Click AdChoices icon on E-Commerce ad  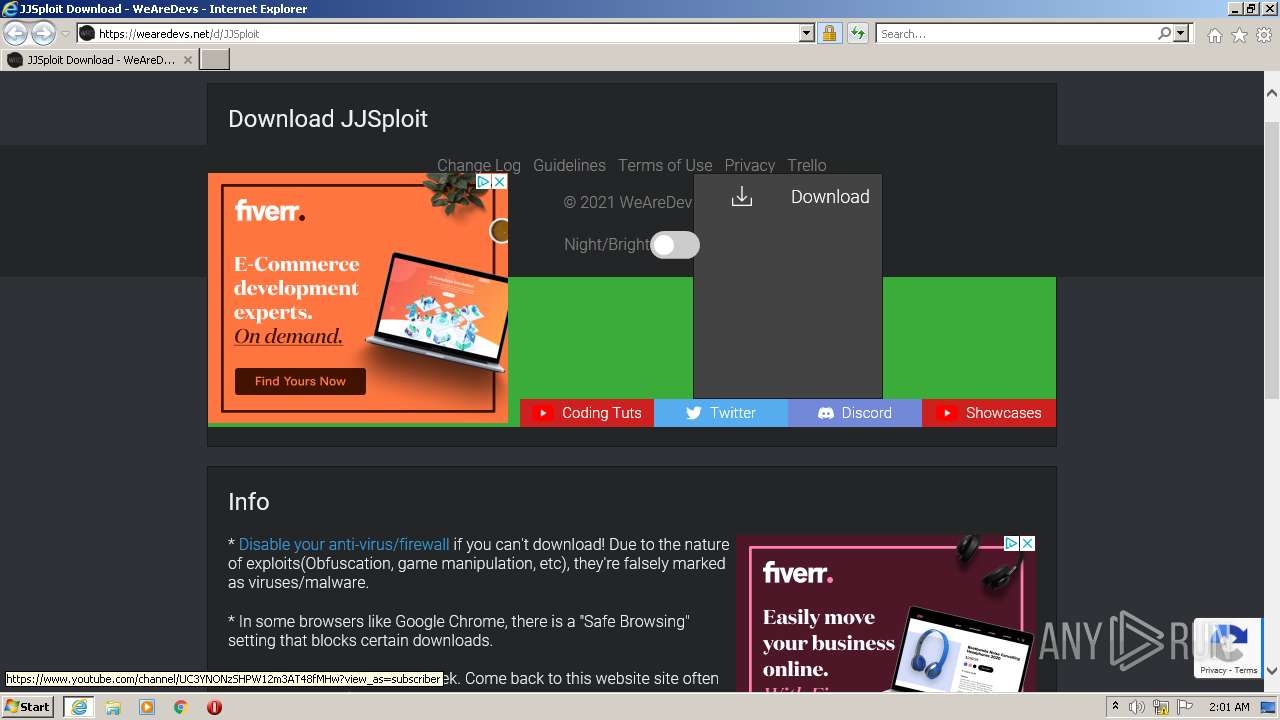[484, 182]
